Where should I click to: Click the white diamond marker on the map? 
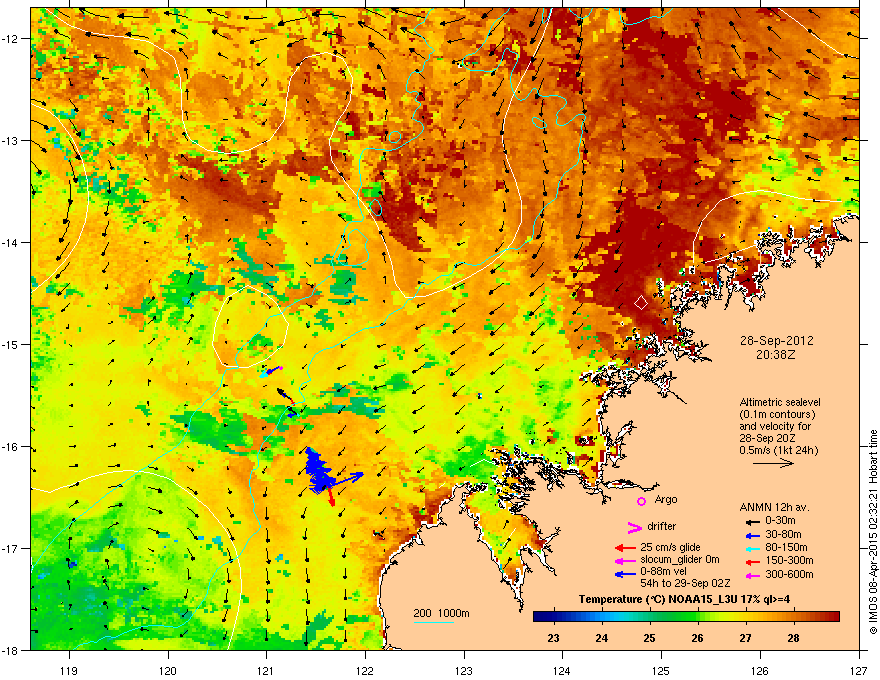click(641, 303)
